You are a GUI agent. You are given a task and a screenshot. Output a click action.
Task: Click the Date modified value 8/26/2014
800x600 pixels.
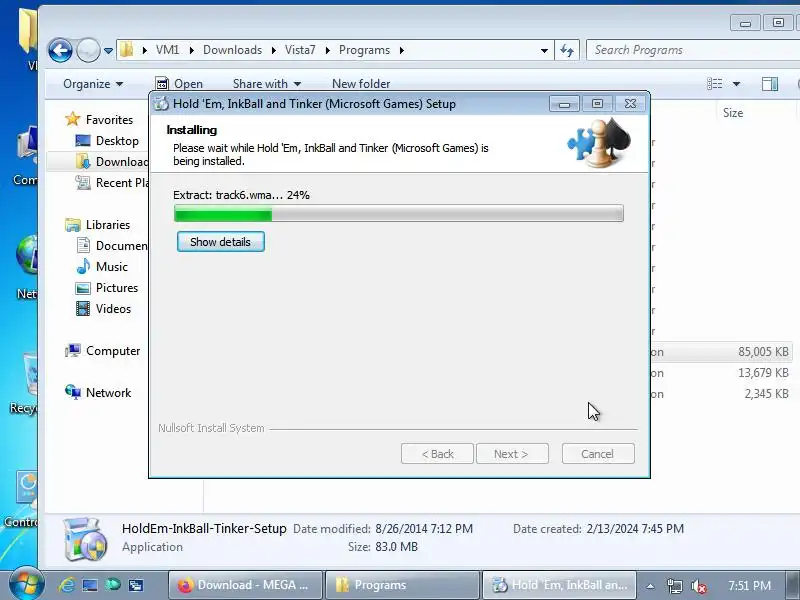[424, 529]
